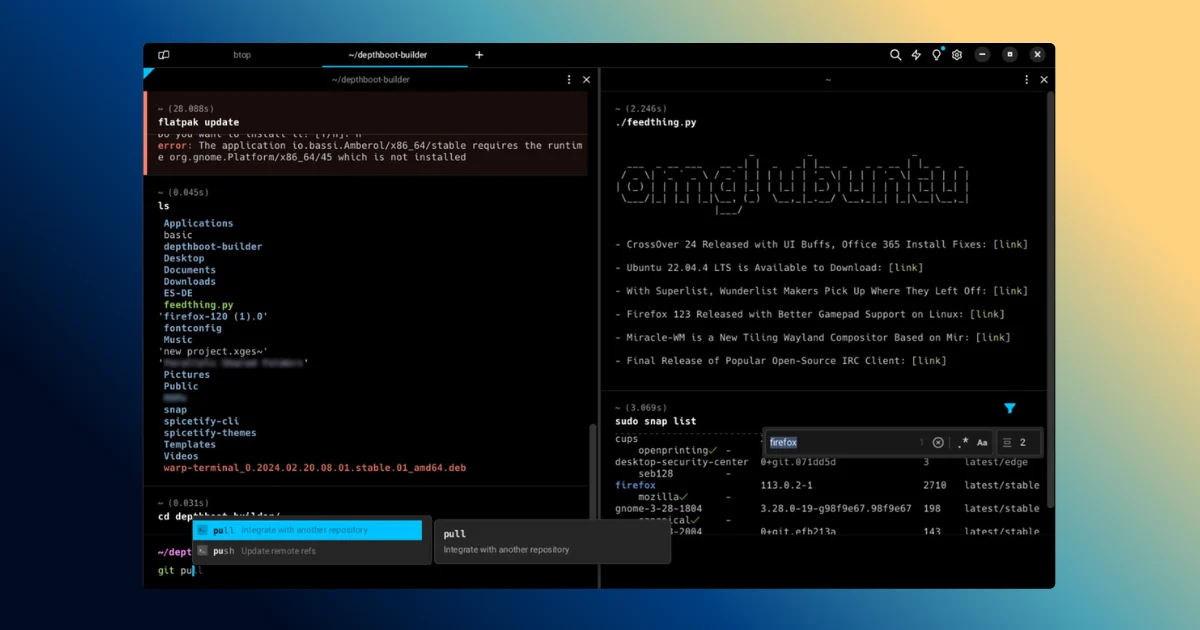Click the Downloads directory entry
The height and width of the screenshot is (630, 1200).
click(x=189, y=282)
